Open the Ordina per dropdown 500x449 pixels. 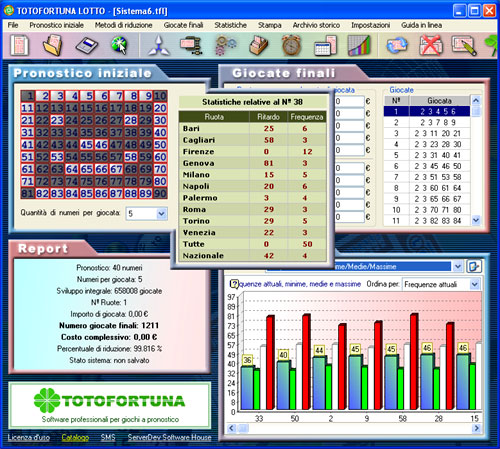(x=475, y=284)
